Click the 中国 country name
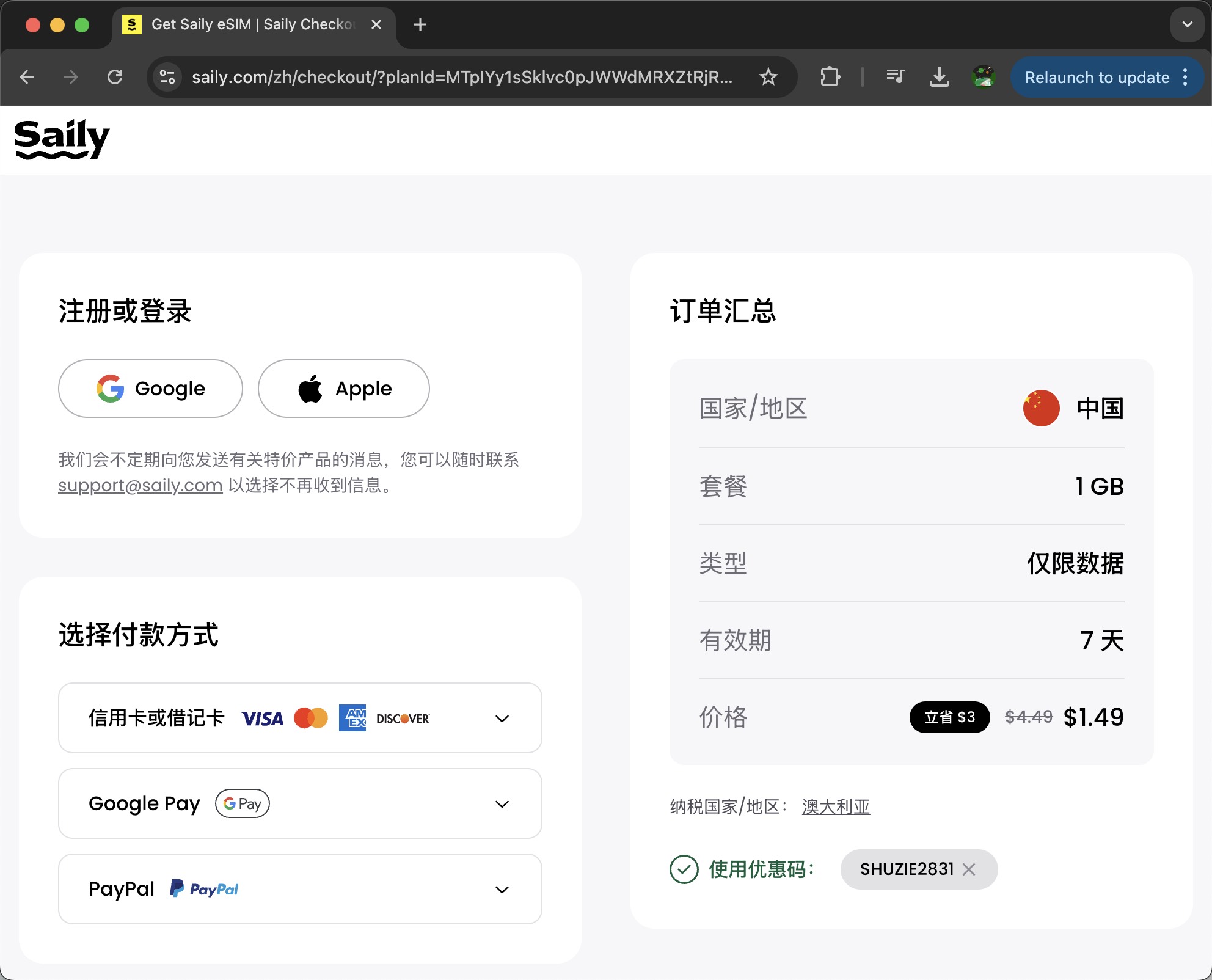The image size is (1212, 980). click(1100, 408)
